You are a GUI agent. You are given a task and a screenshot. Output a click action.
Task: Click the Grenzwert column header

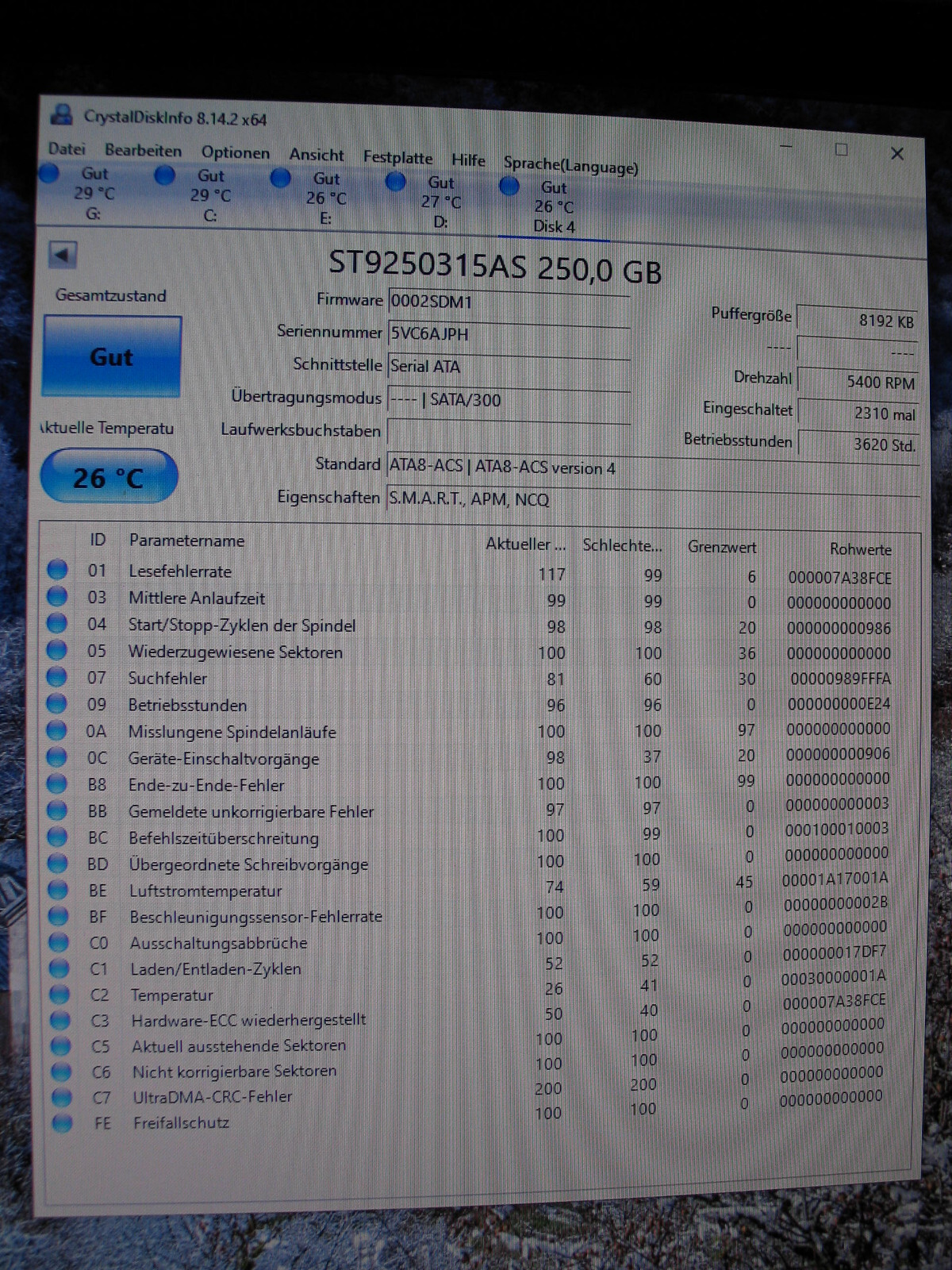[721, 547]
